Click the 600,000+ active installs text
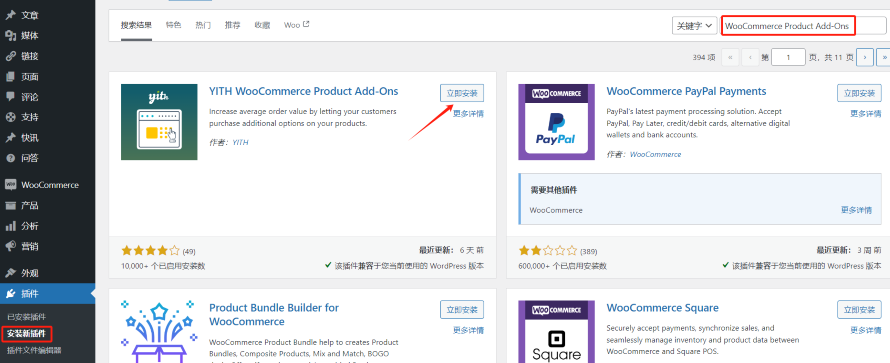Screen dimensions: 890x363 click(x=562, y=265)
